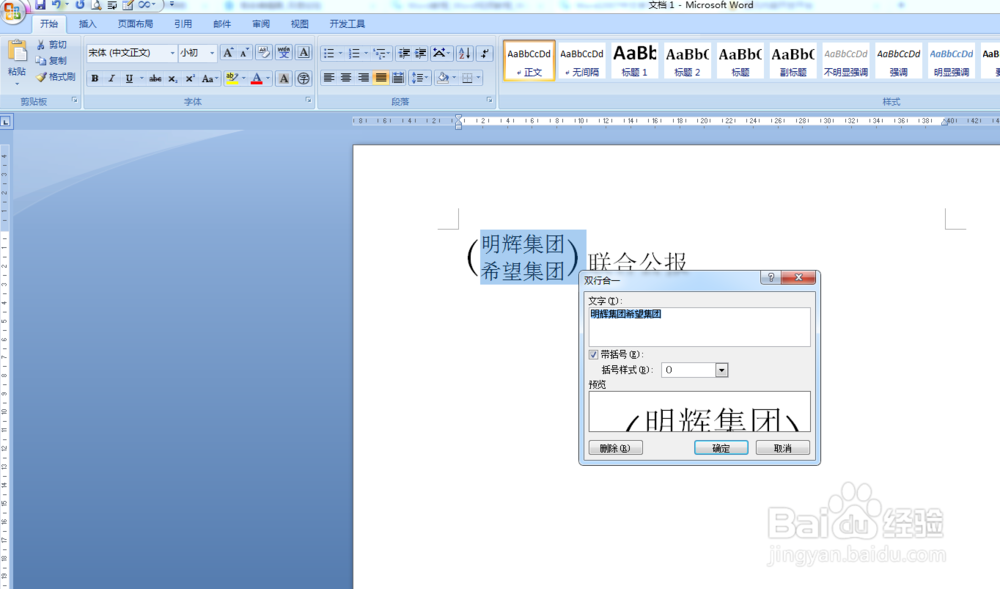Screen dimensions: 1000x589
Task: Click 删除 to remove two-lines-in-one
Action: click(x=615, y=448)
